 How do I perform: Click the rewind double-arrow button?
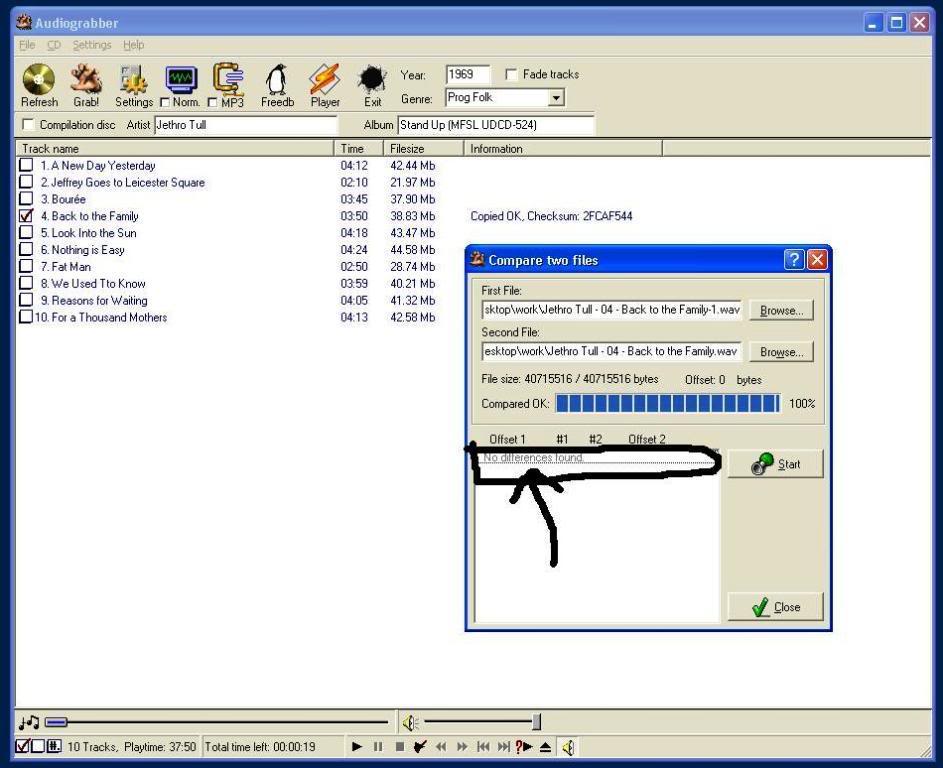click(x=441, y=746)
